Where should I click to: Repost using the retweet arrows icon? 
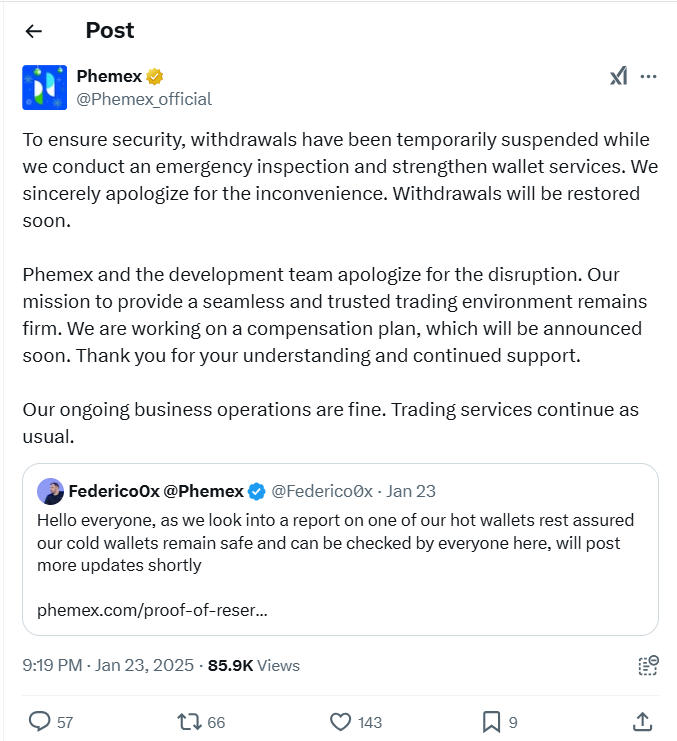point(189,722)
